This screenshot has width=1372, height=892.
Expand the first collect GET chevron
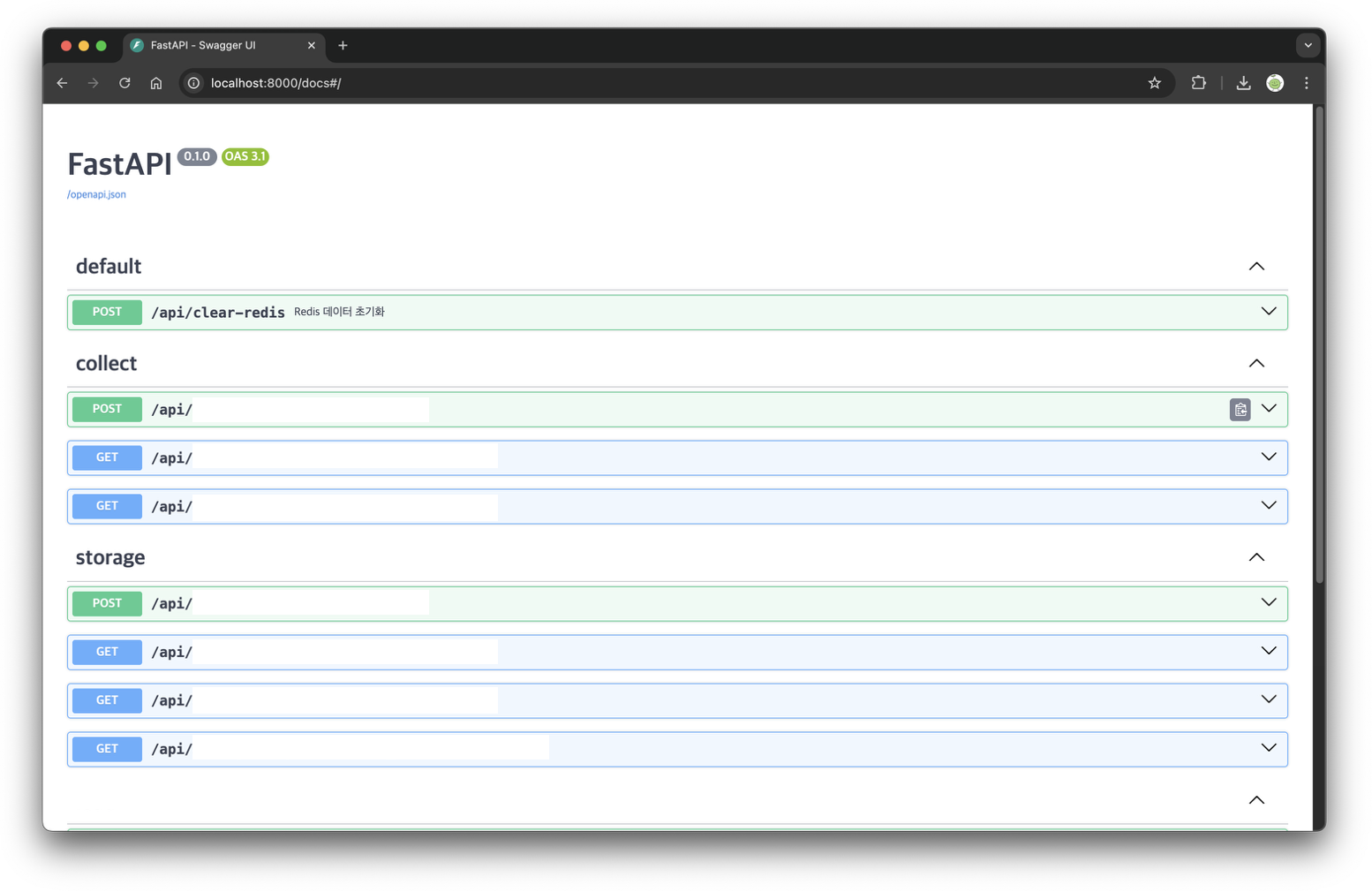click(1268, 457)
